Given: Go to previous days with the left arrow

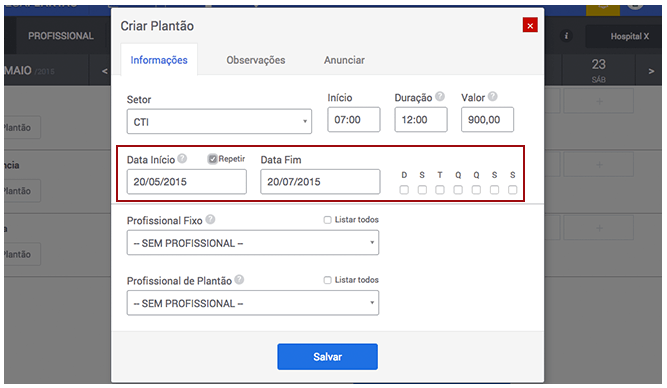Looking at the screenshot, I should 104,71.
